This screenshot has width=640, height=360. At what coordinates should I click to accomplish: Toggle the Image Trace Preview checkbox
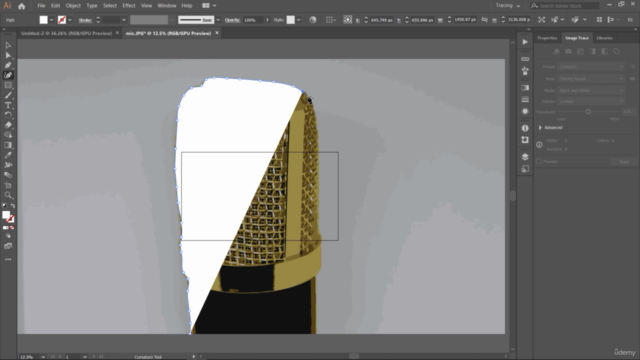coord(539,161)
